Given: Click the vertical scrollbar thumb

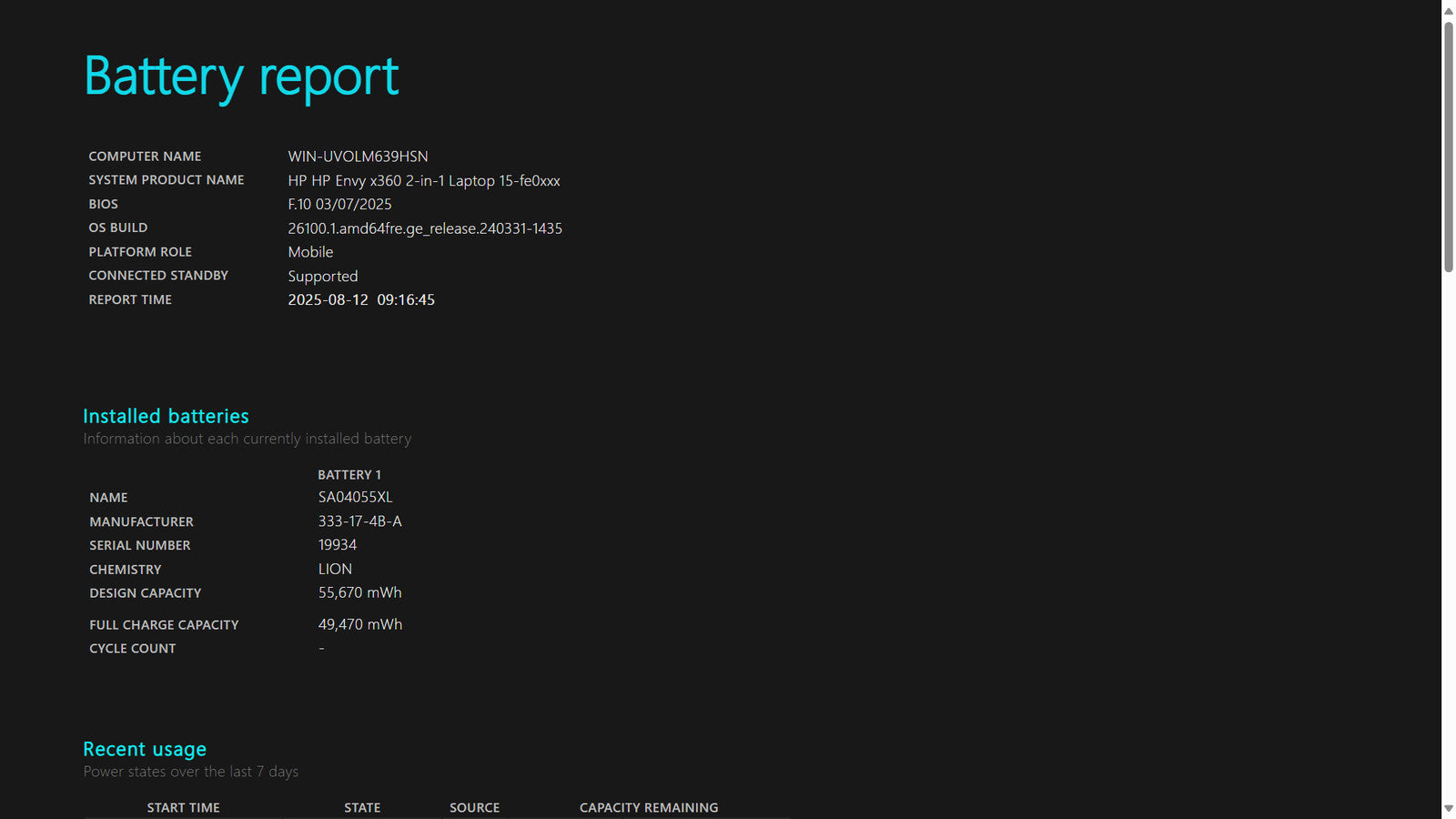Looking at the screenshot, I should (1448, 147).
